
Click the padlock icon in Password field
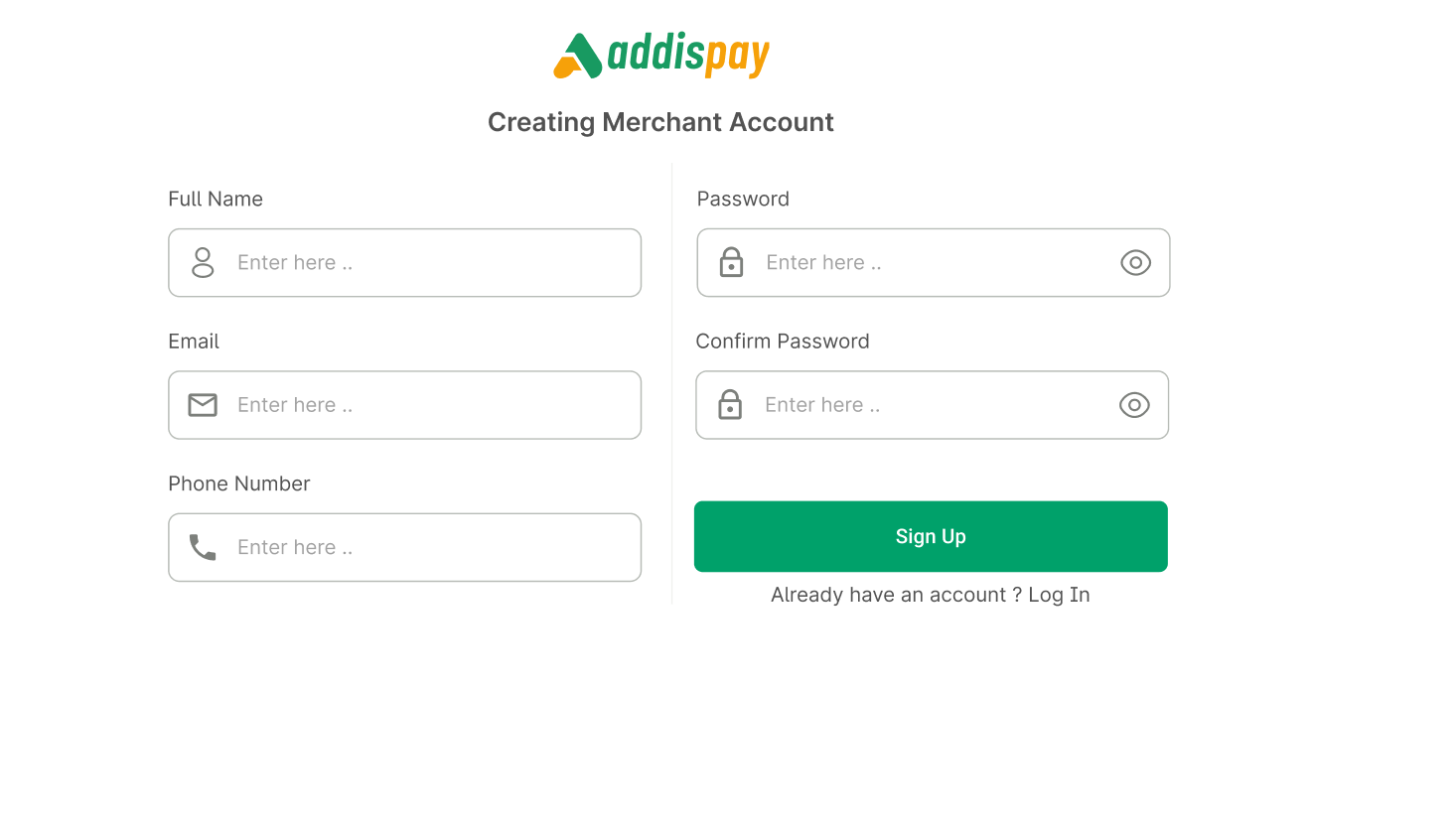click(x=730, y=262)
